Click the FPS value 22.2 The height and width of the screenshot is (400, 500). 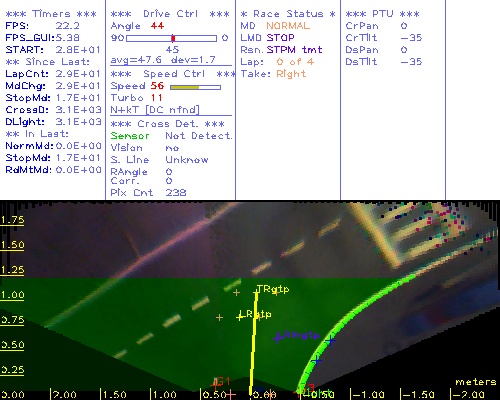click(x=67, y=26)
